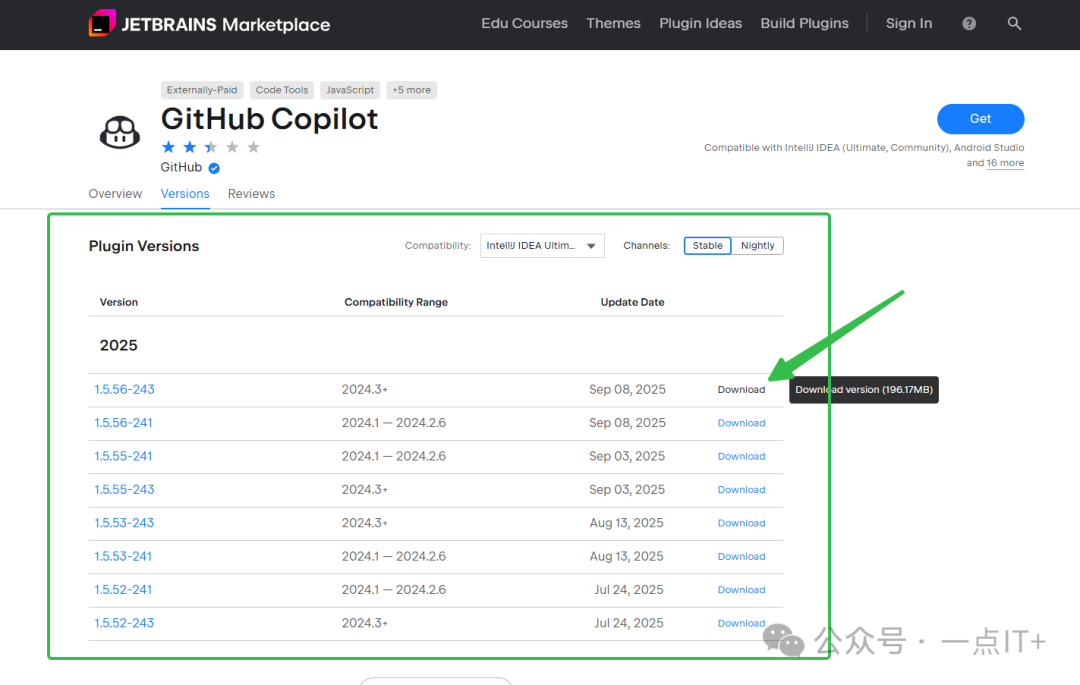Open version 1.5.55-241
The image size is (1080, 685).
(123, 456)
